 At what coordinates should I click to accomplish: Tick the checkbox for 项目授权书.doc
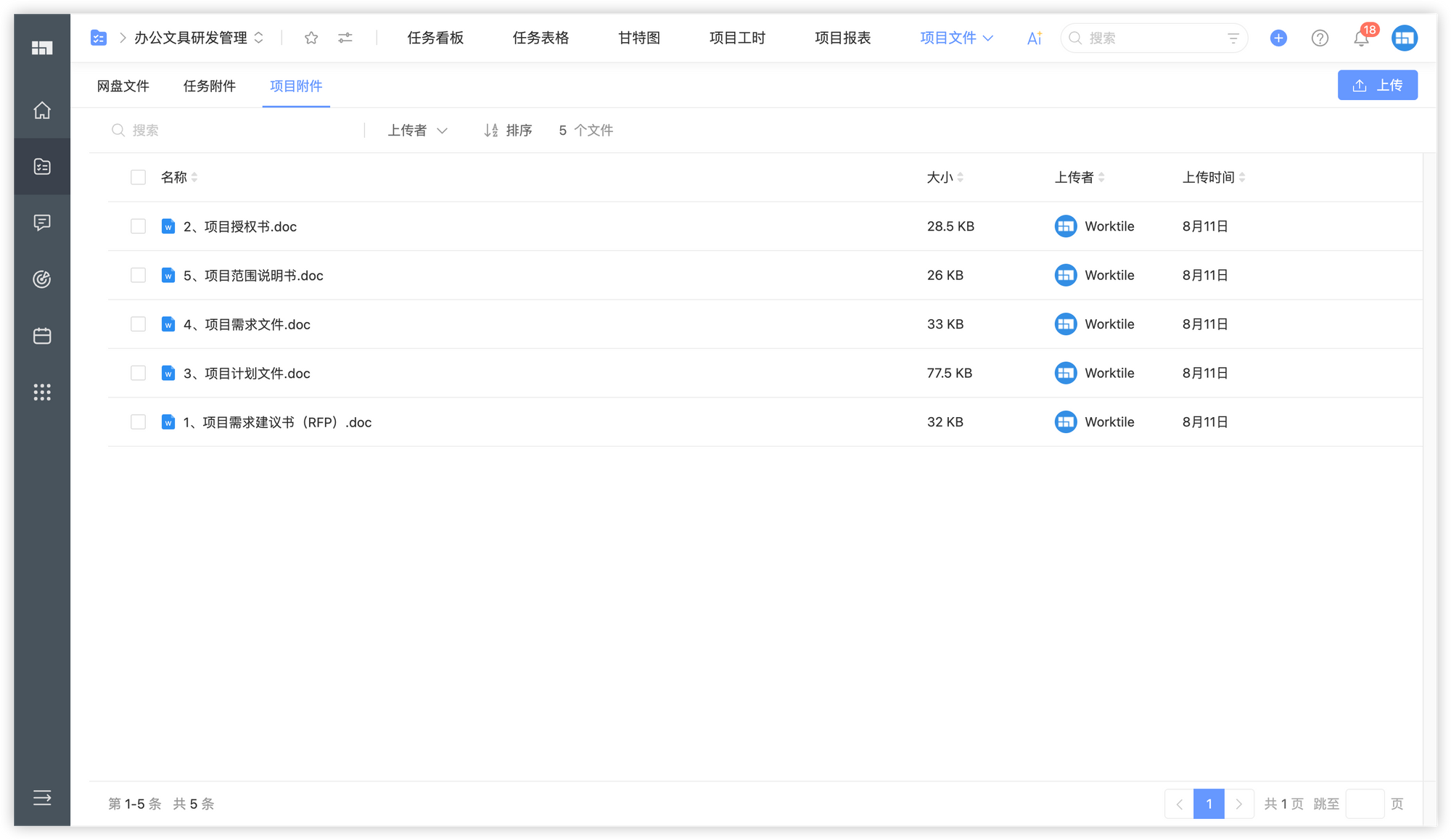[138, 226]
